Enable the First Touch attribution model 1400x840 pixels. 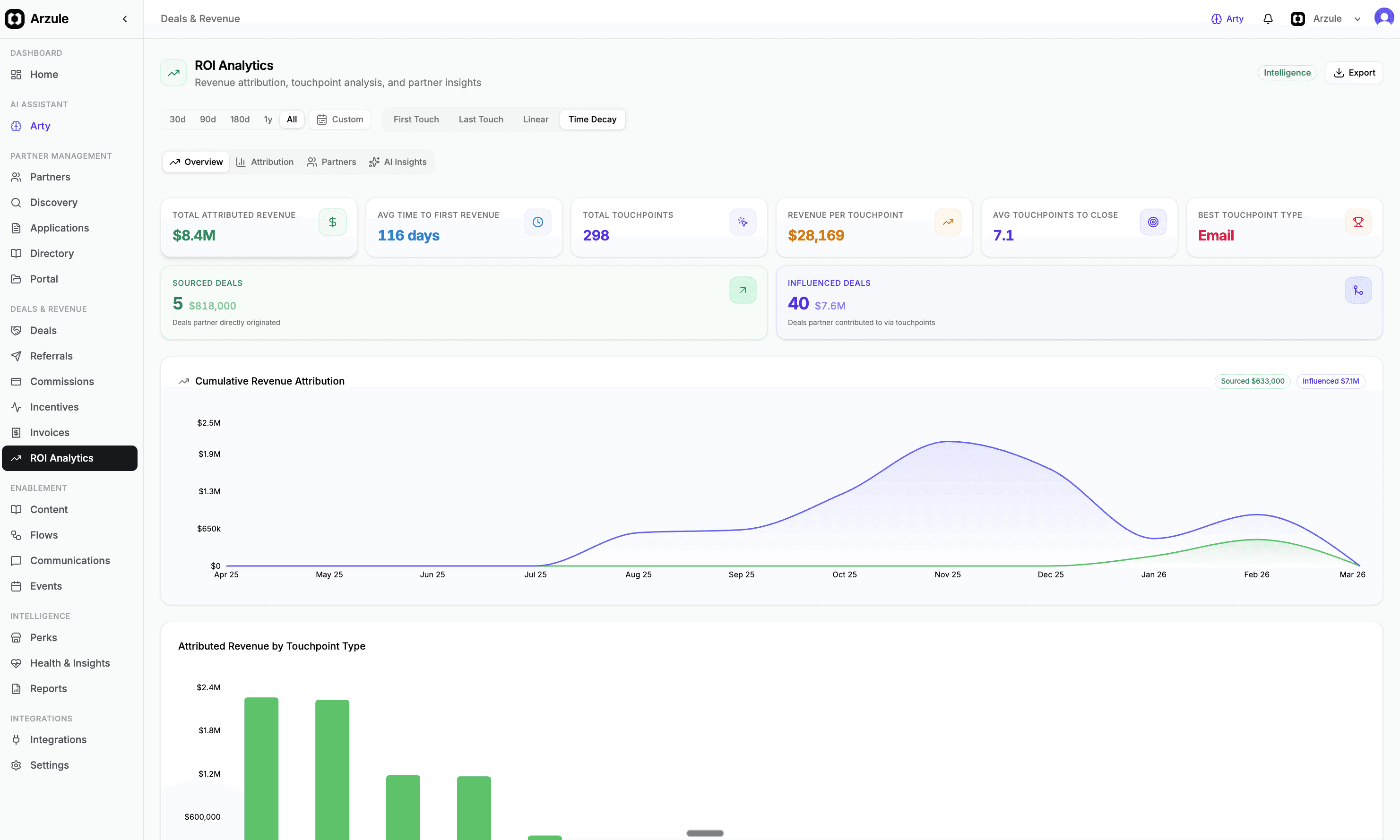coord(416,120)
